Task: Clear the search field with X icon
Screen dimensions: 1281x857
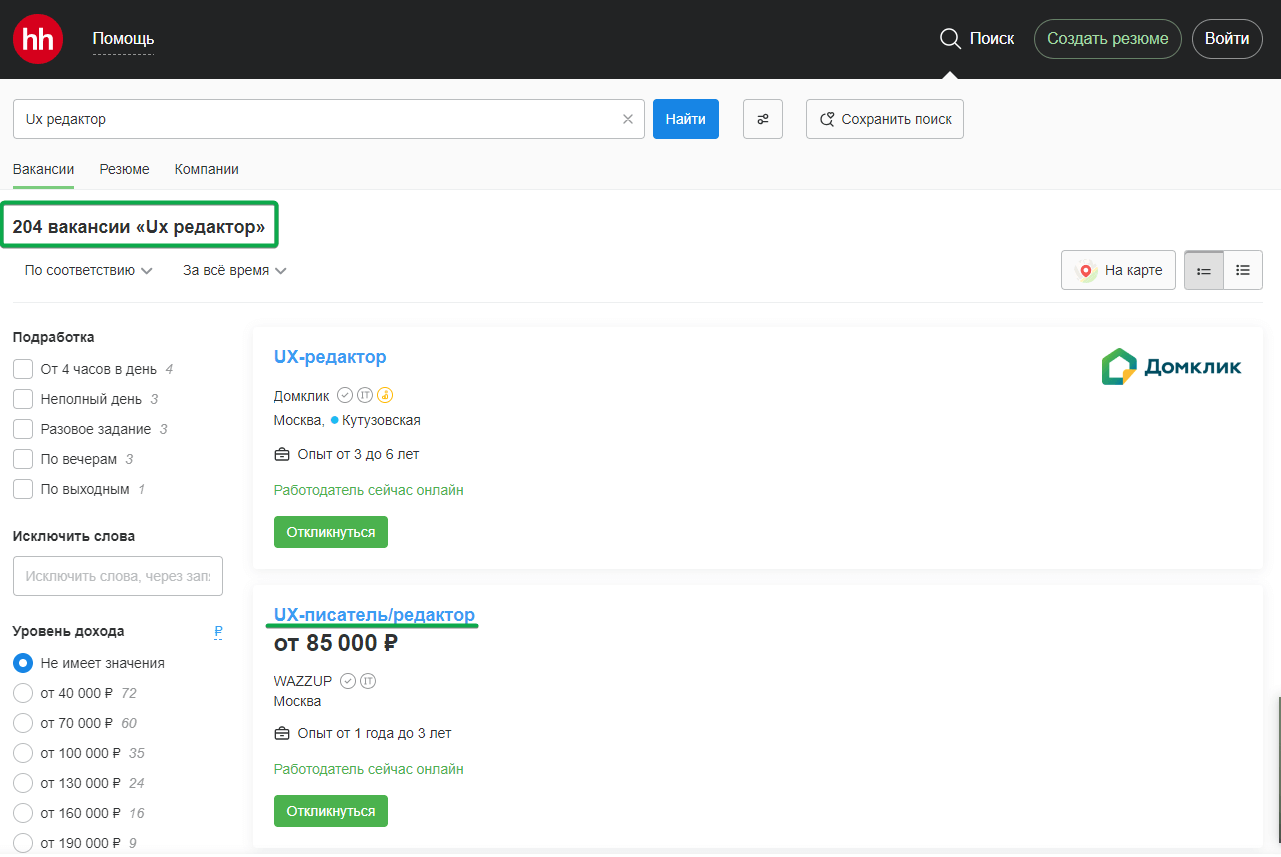Action: pos(628,119)
